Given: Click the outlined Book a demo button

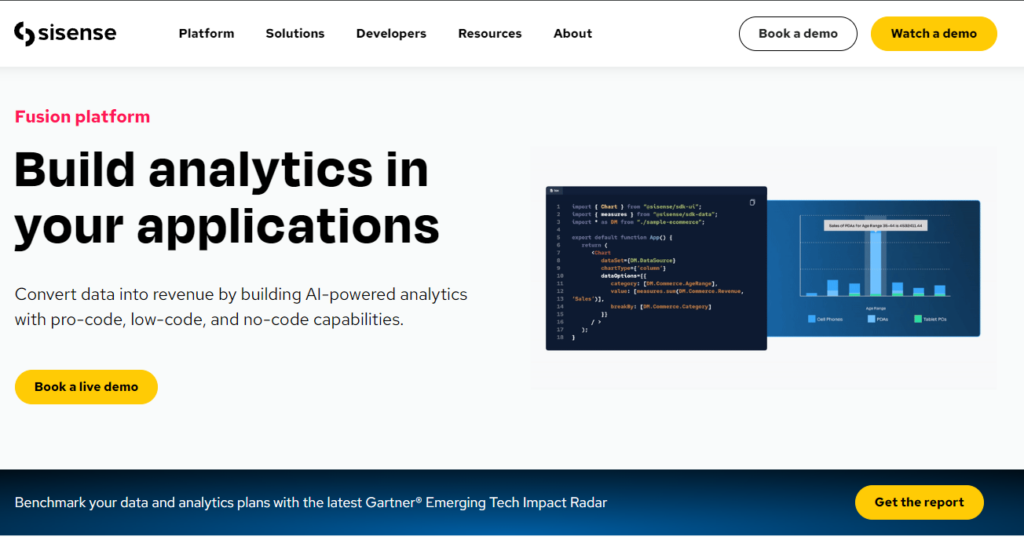Looking at the screenshot, I should pos(797,33).
